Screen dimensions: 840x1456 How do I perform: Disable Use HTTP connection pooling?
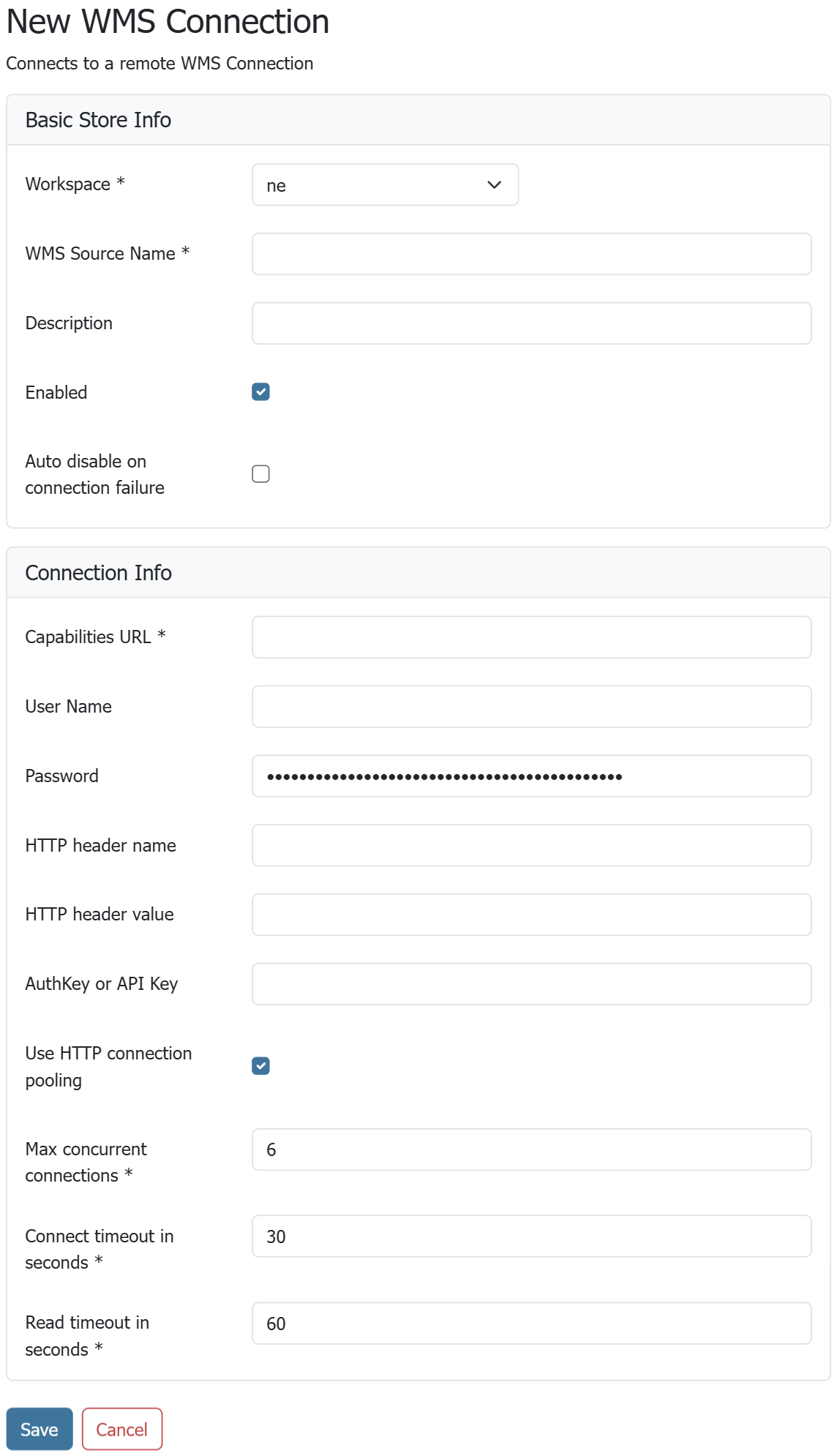(260, 1066)
